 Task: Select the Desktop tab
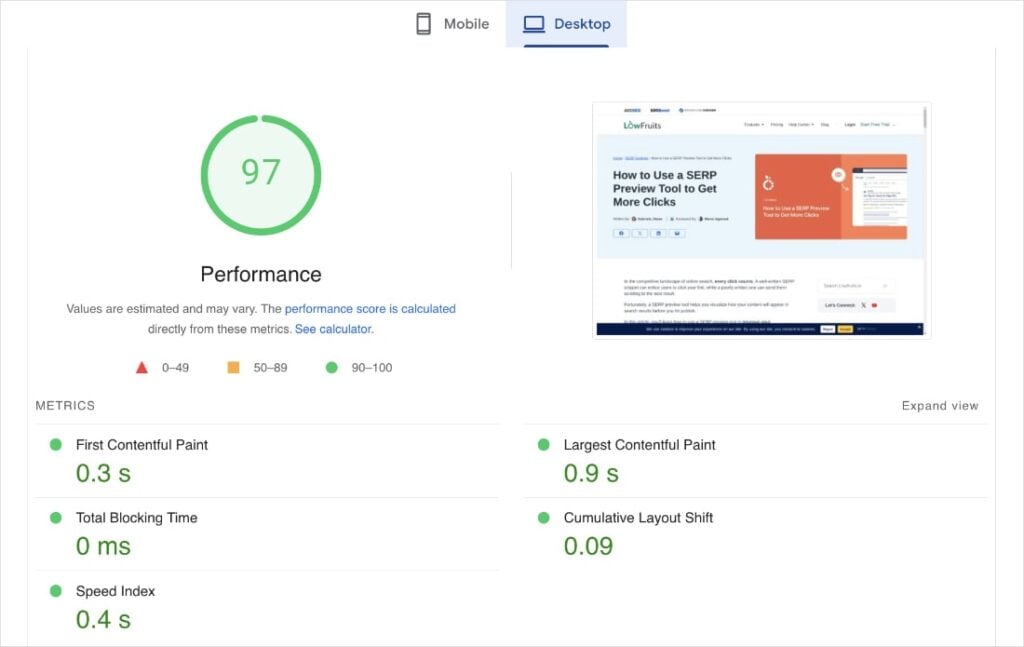click(566, 23)
